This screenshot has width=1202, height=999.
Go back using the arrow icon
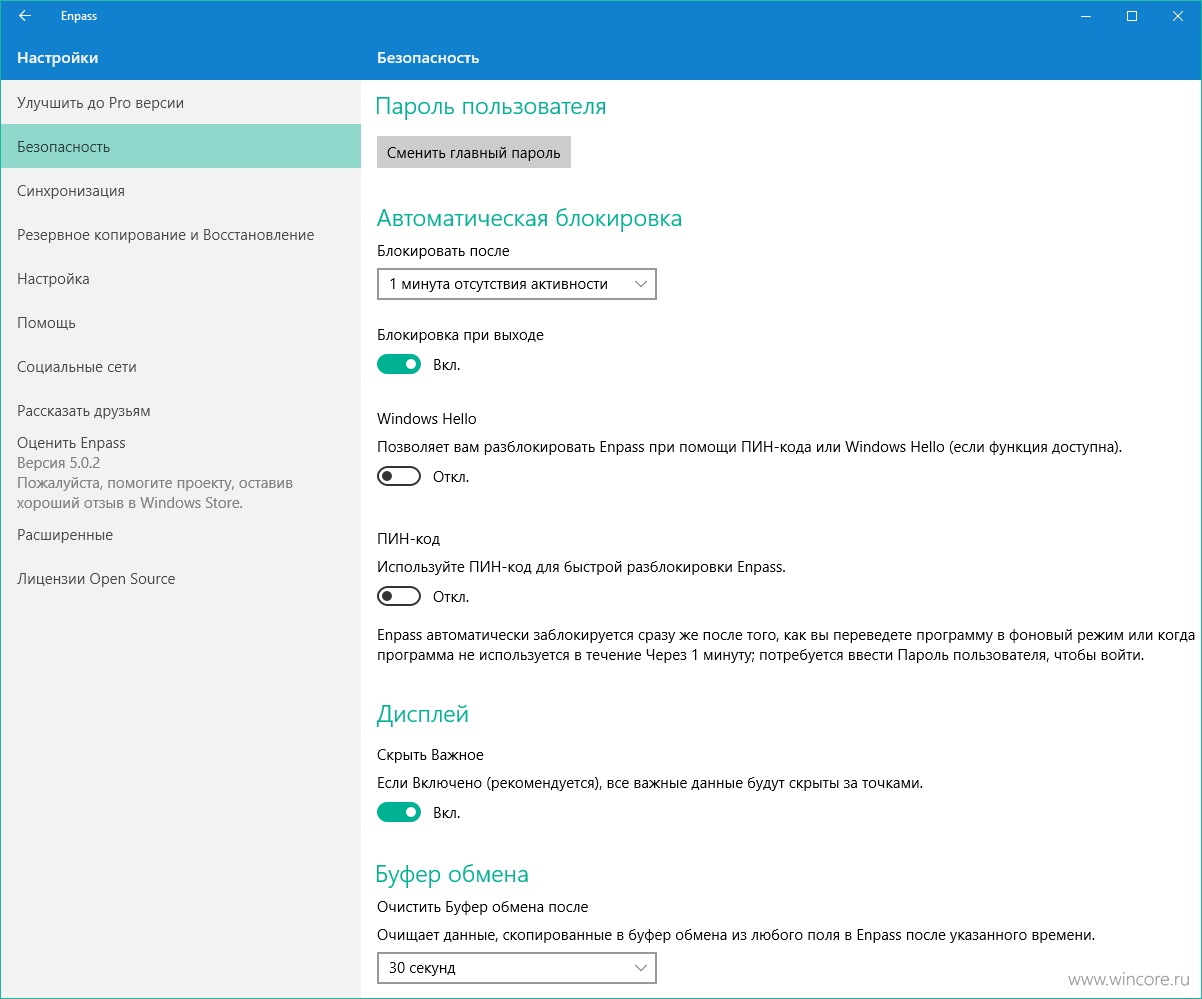25,16
